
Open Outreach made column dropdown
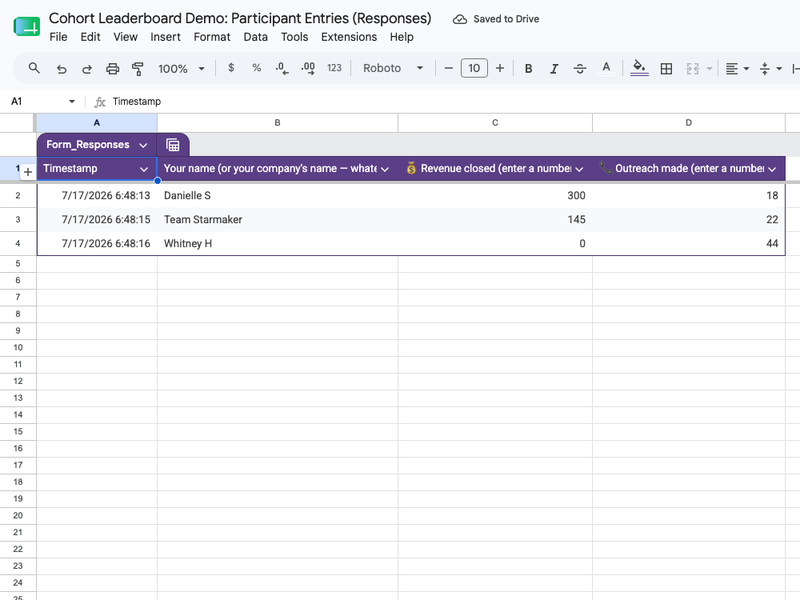point(772,169)
